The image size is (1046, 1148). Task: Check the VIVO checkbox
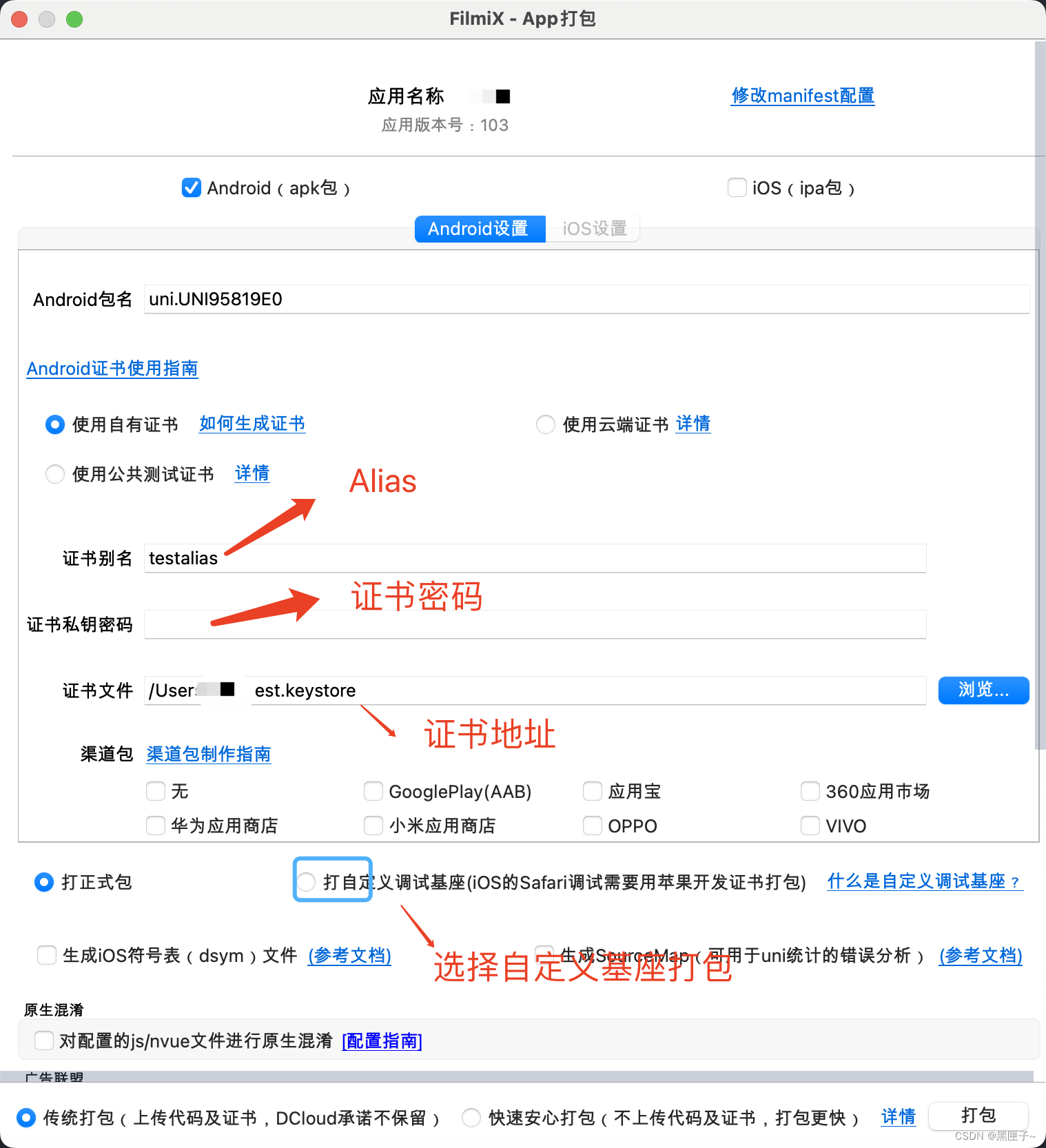pyautogui.click(x=810, y=826)
